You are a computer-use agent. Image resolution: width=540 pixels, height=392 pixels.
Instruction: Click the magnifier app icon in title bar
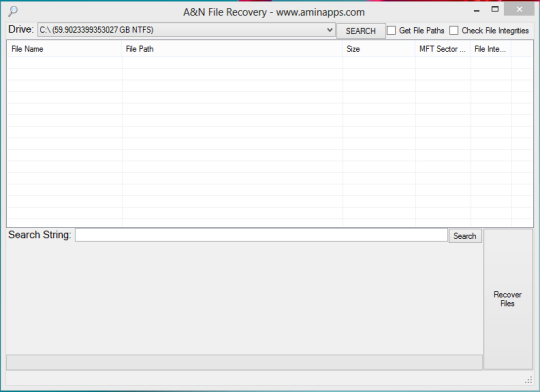coord(13,11)
